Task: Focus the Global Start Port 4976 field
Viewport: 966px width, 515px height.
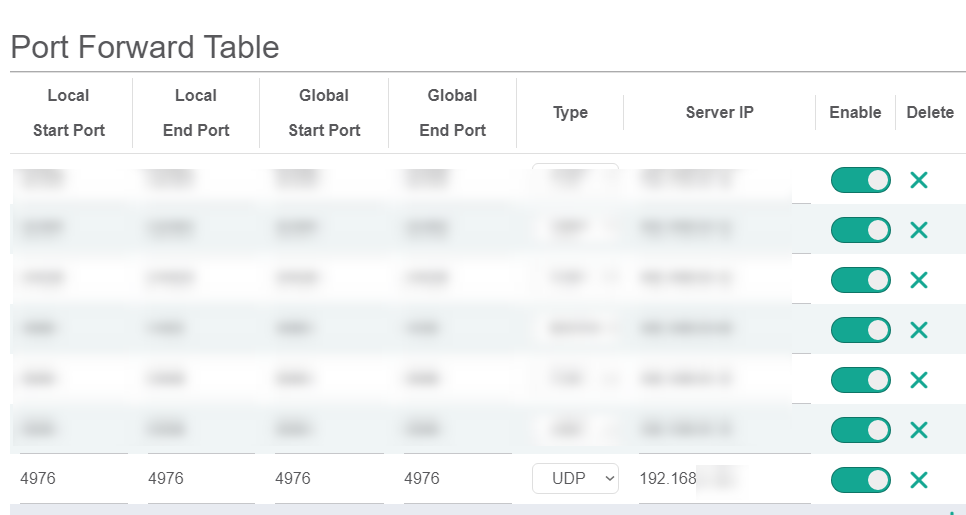Action: tap(323, 479)
